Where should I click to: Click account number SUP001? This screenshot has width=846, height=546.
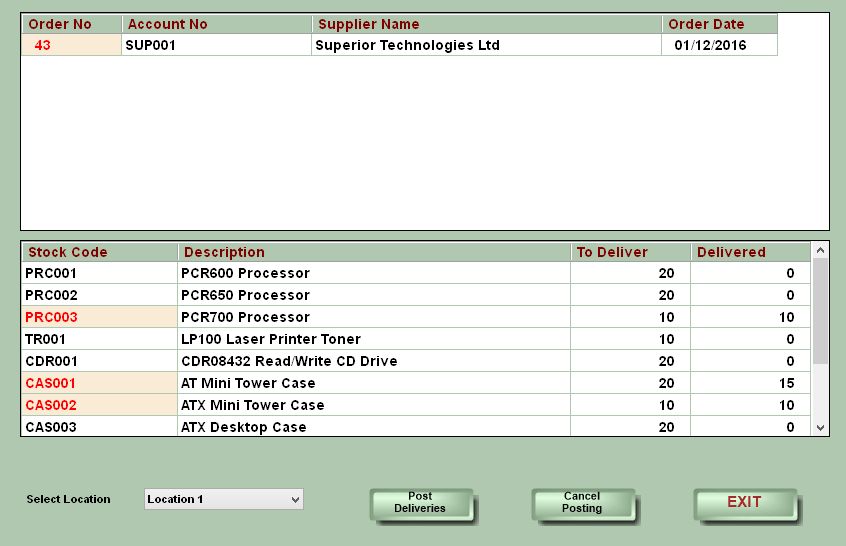[x=216, y=45]
